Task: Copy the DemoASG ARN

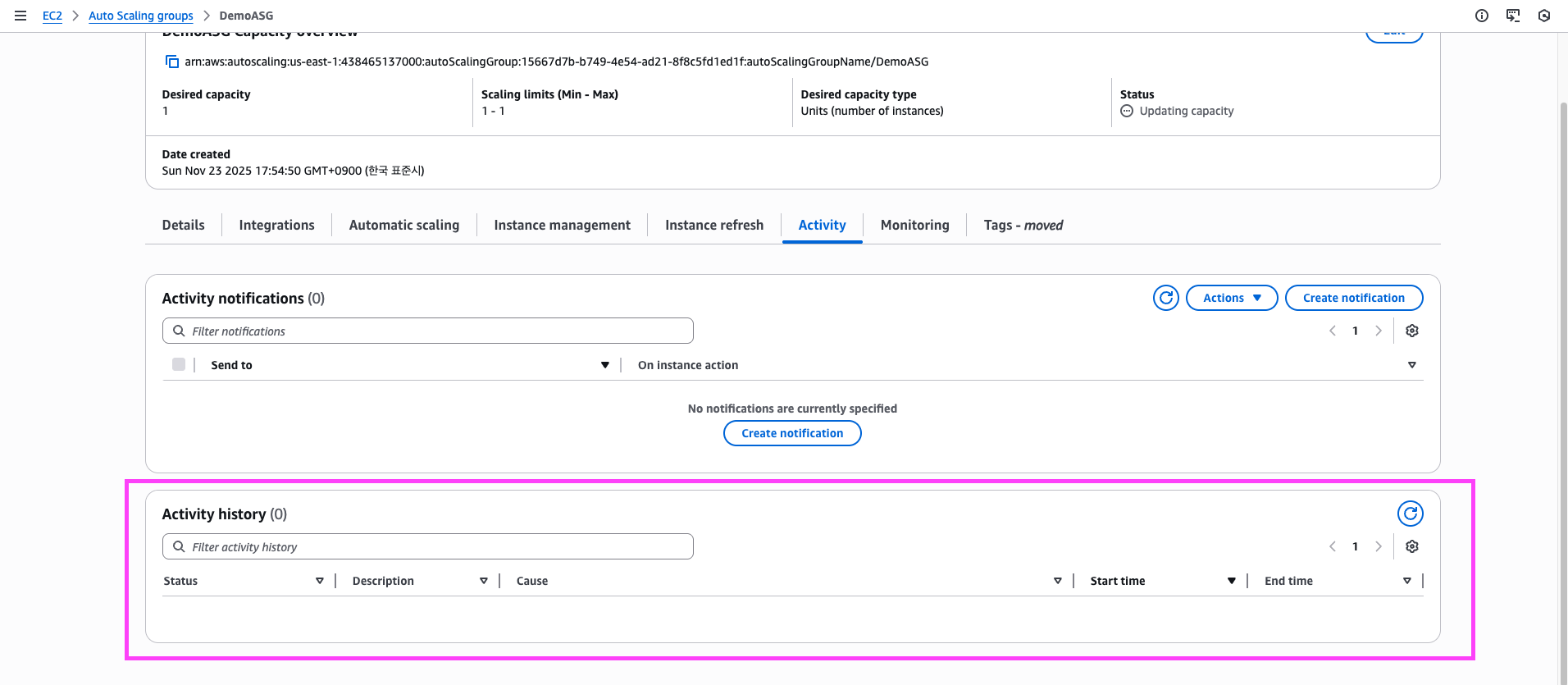Action: coord(172,62)
